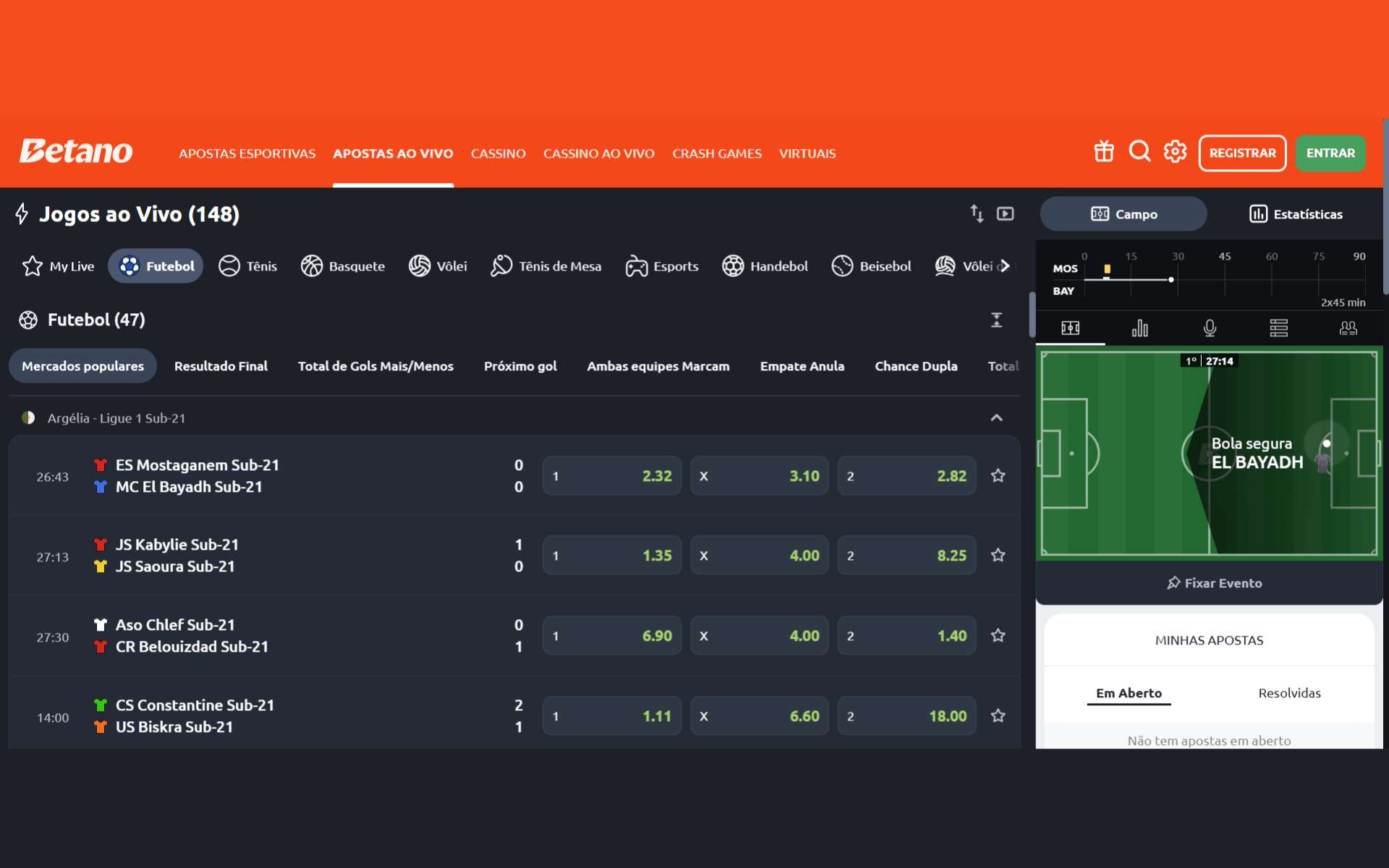The height and width of the screenshot is (868, 1389).
Task: Collapse all Futebol leagues icon
Action: (x=996, y=320)
